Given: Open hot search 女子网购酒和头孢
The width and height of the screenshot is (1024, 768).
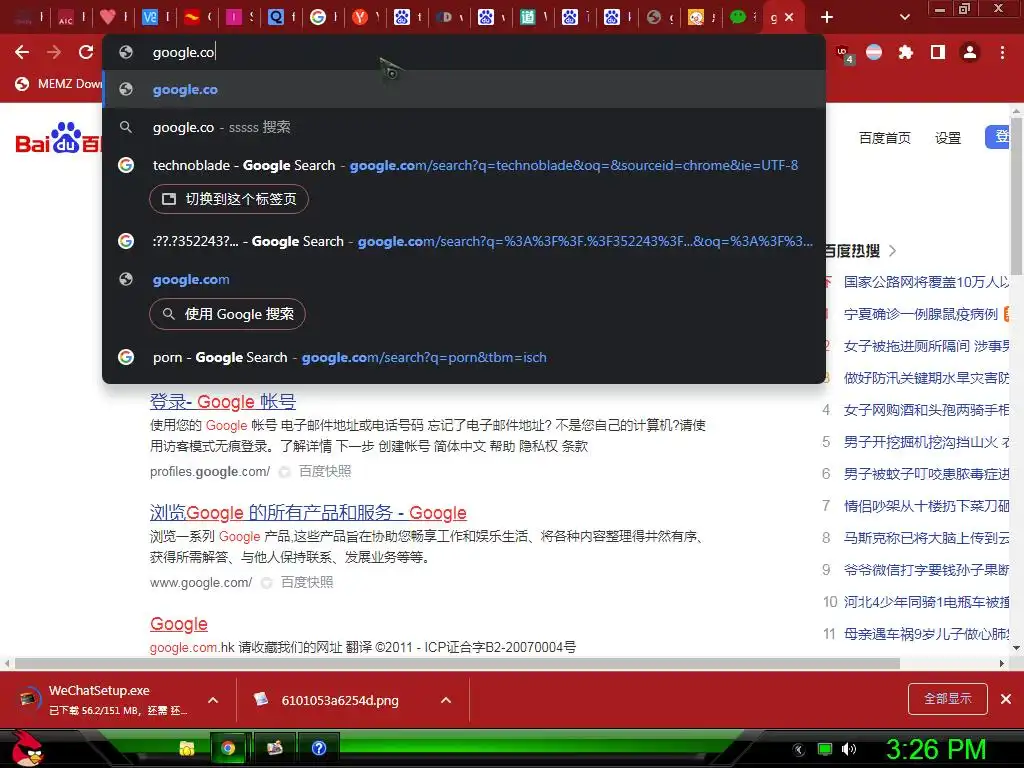Looking at the screenshot, I should [926, 410].
